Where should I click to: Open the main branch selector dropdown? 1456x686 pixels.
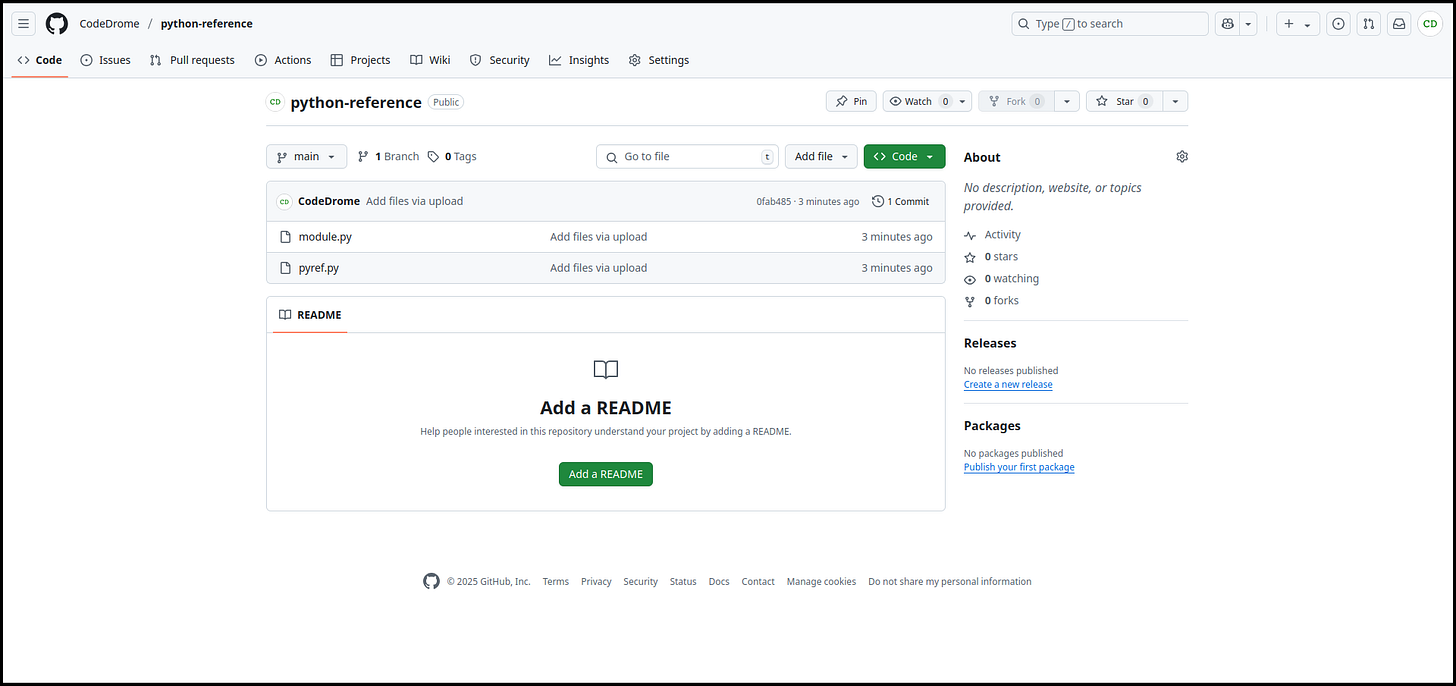click(x=306, y=156)
